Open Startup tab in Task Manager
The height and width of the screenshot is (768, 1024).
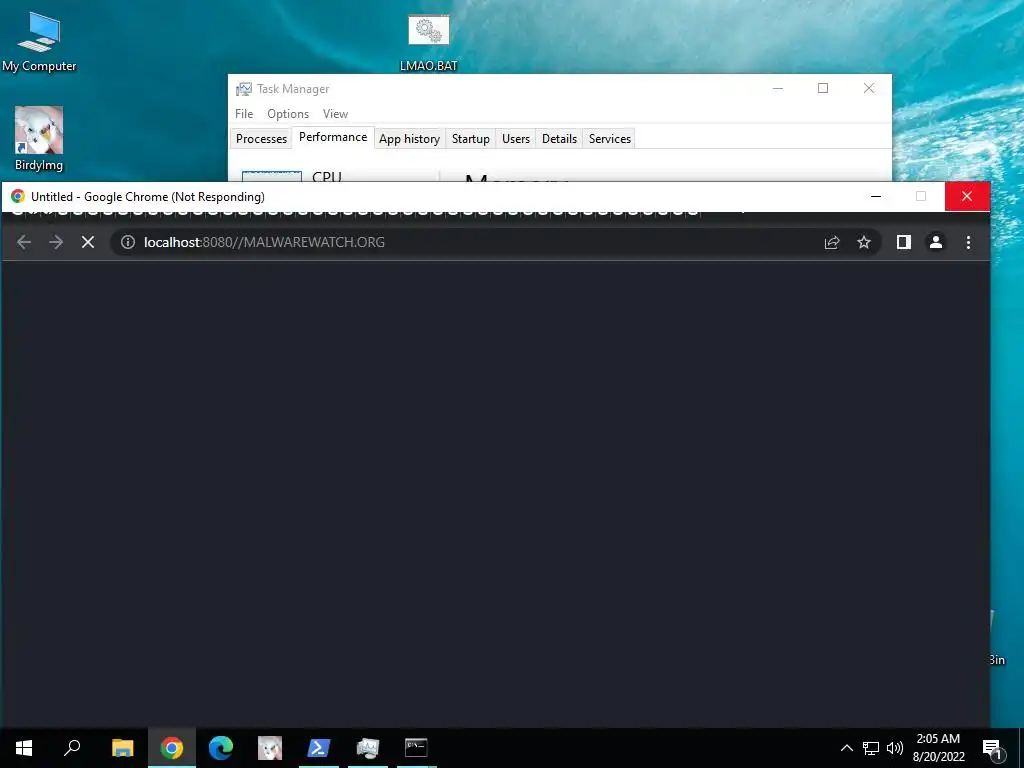coord(470,138)
